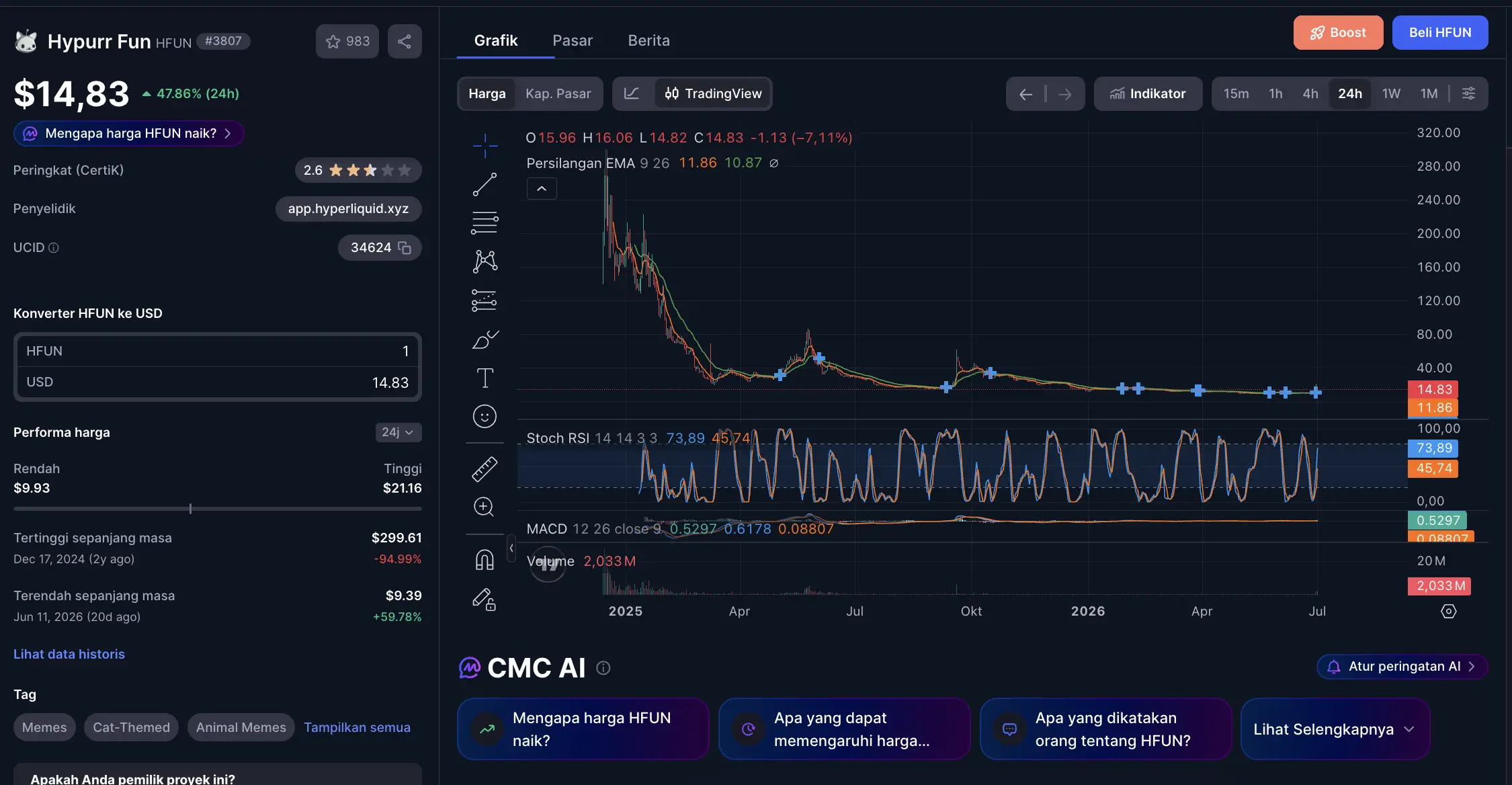
Task: Ask what people say about HFUN
Action: click(1106, 729)
